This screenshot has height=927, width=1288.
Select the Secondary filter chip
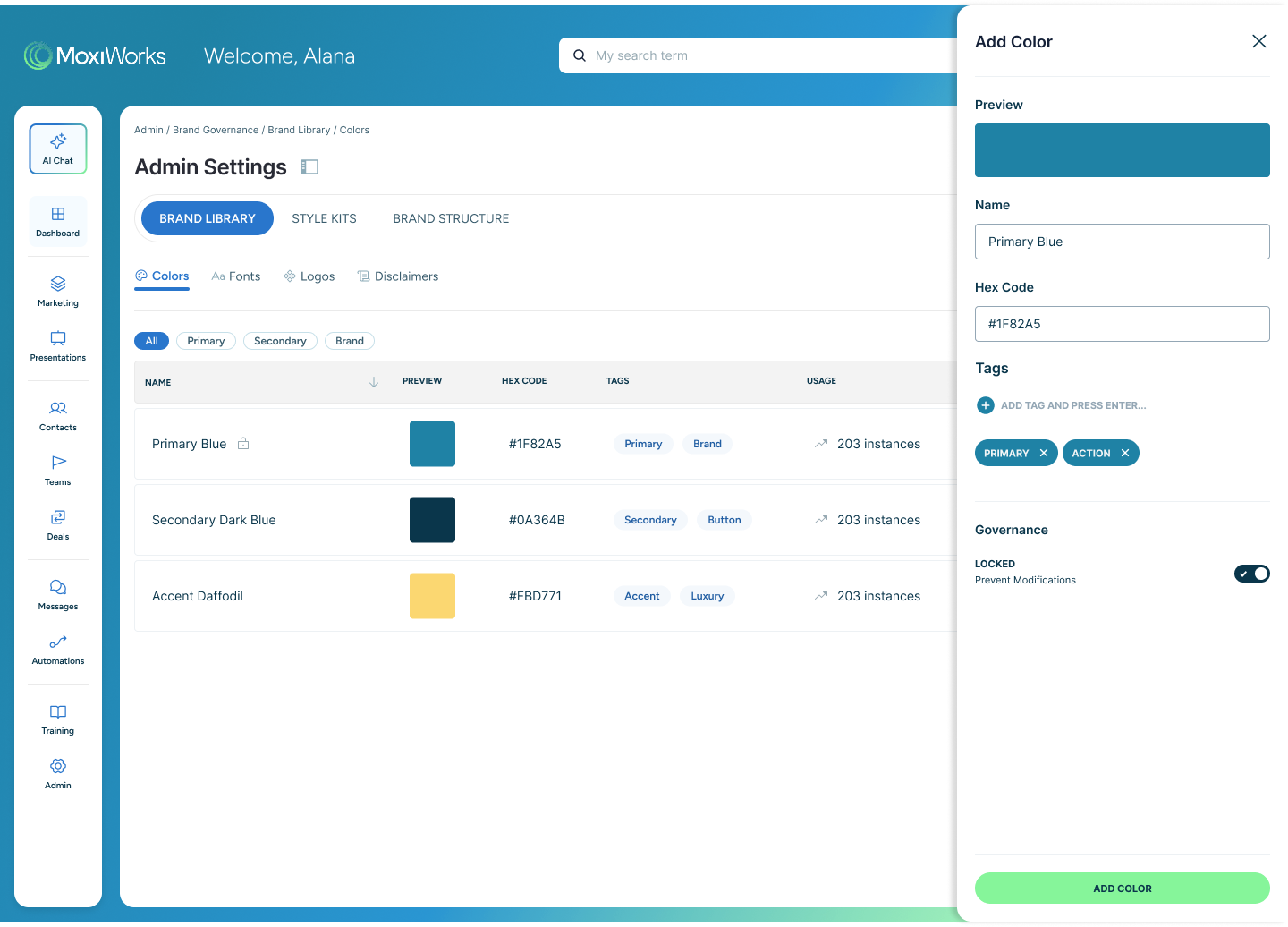pyautogui.click(x=280, y=341)
